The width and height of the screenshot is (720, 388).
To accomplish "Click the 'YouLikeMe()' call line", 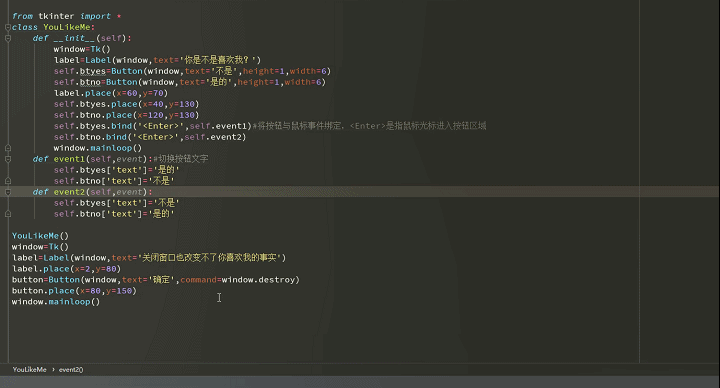I will [x=40, y=236].
